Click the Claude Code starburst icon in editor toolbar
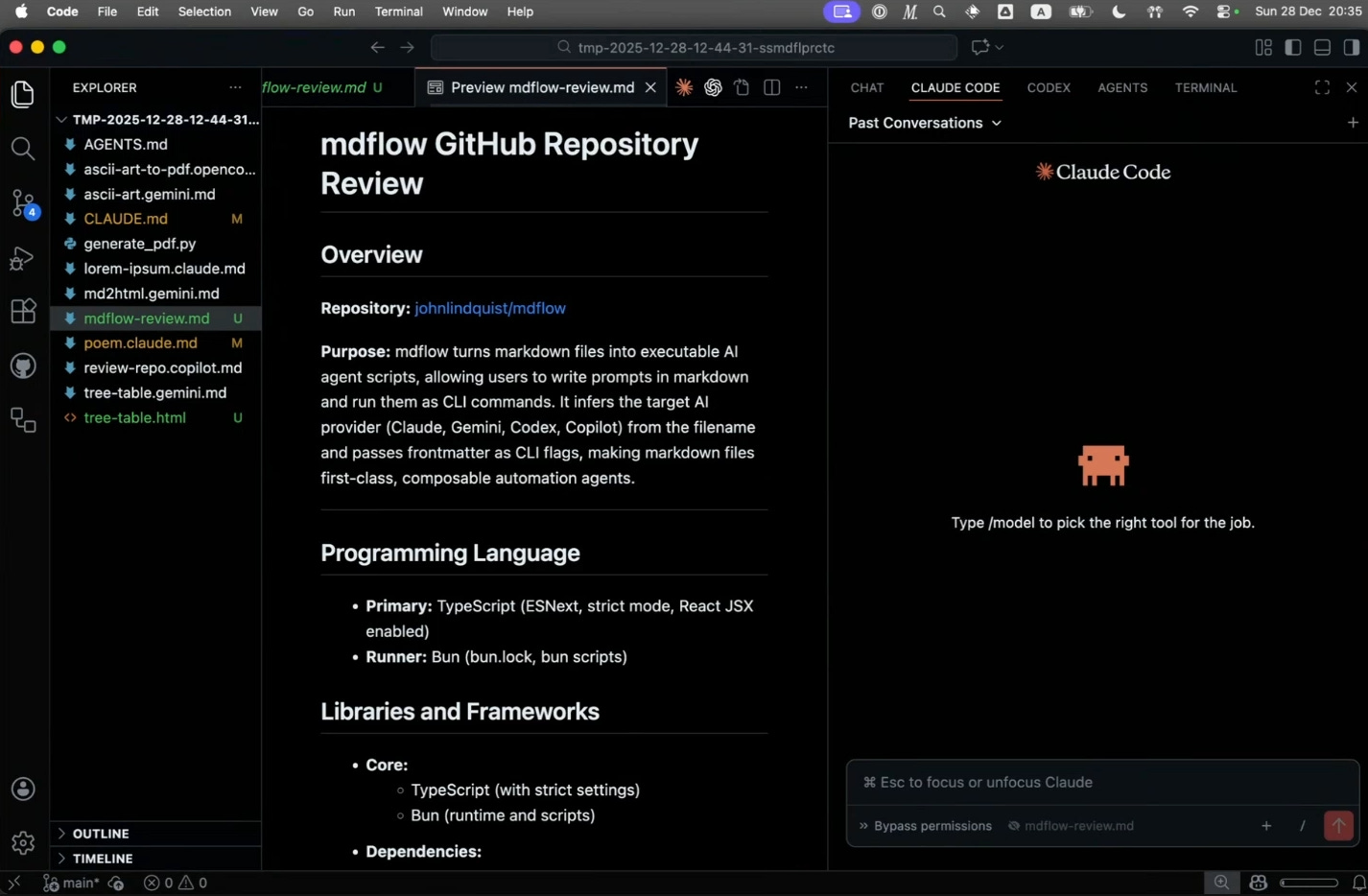Screen dimensions: 1368x896 pos(684,87)
